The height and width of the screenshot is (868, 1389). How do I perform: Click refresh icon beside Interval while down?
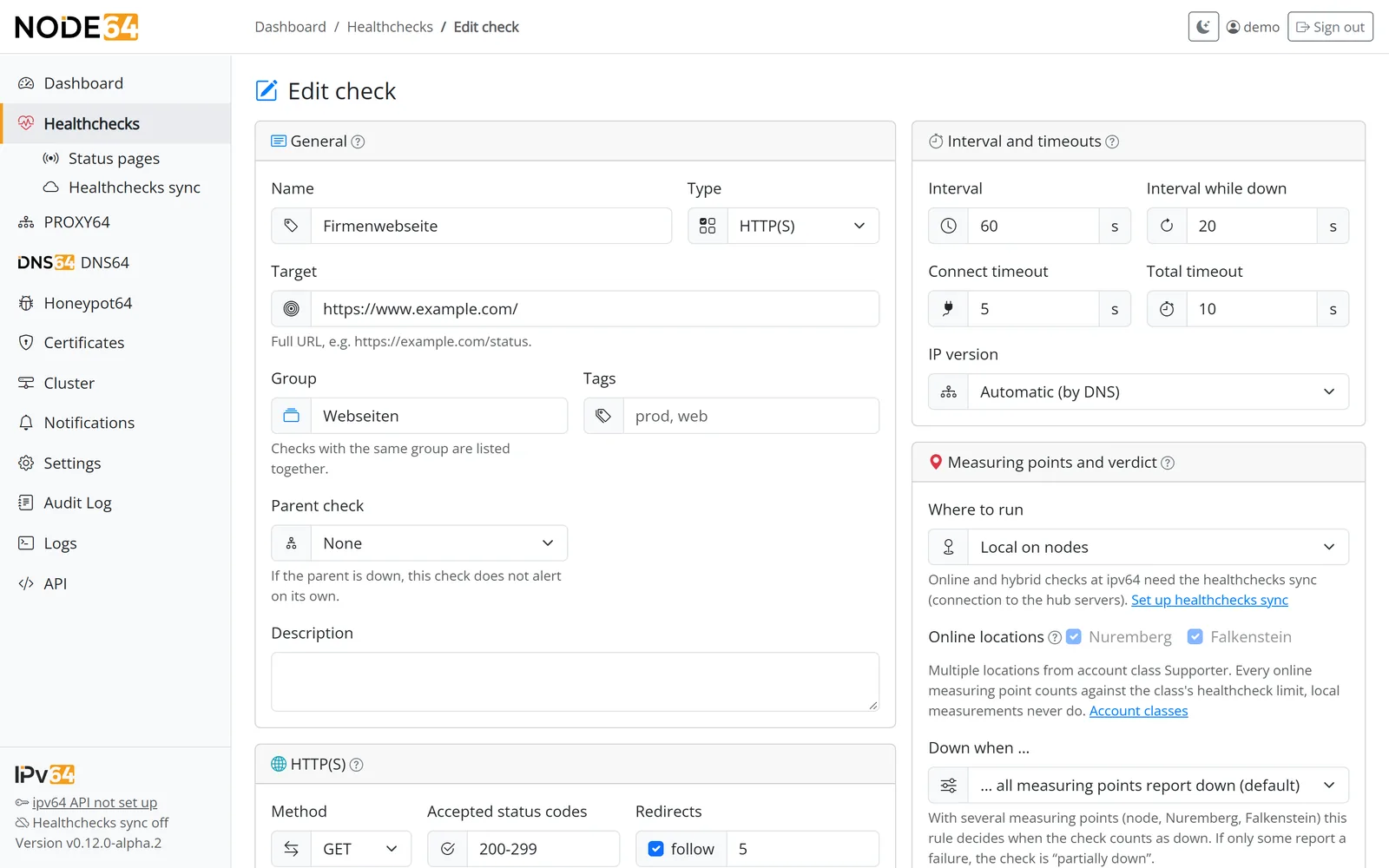coord(1167,226)
